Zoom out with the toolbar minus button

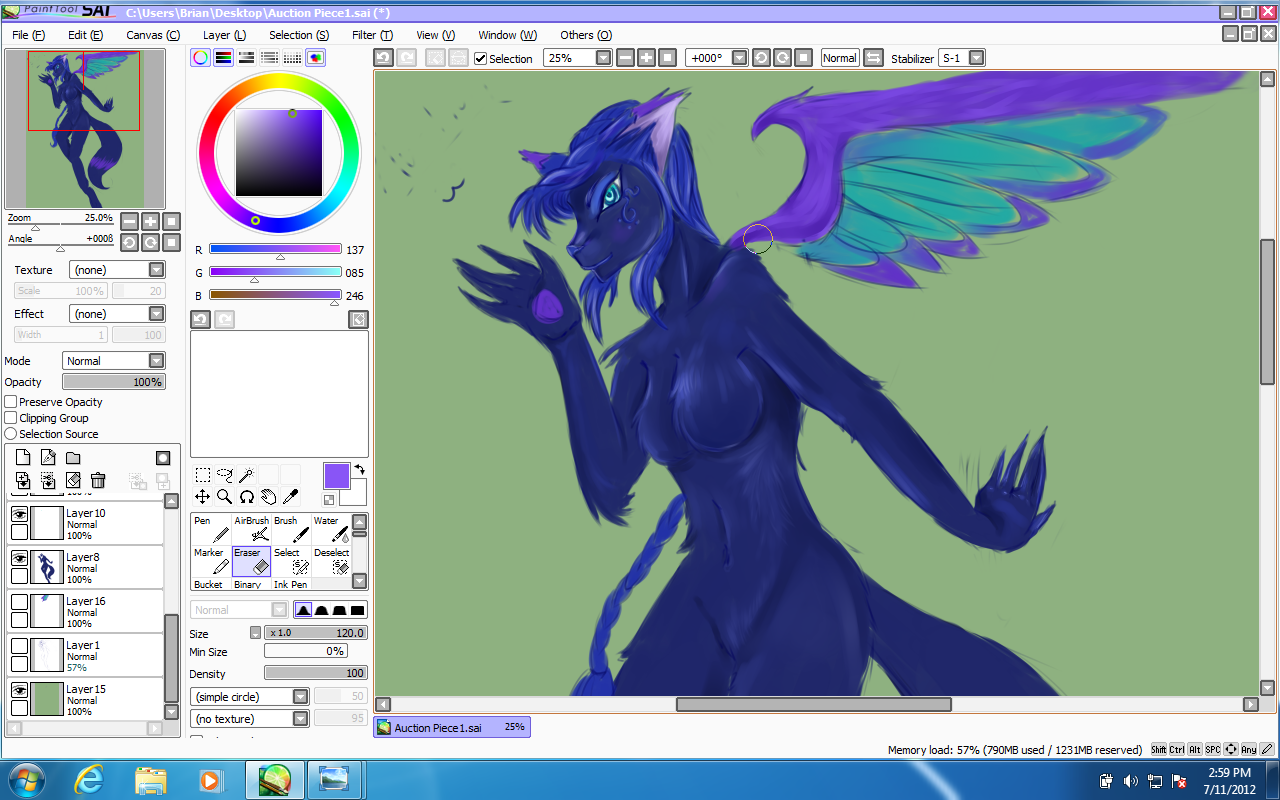pyautogui.click(x=625, y=58)
